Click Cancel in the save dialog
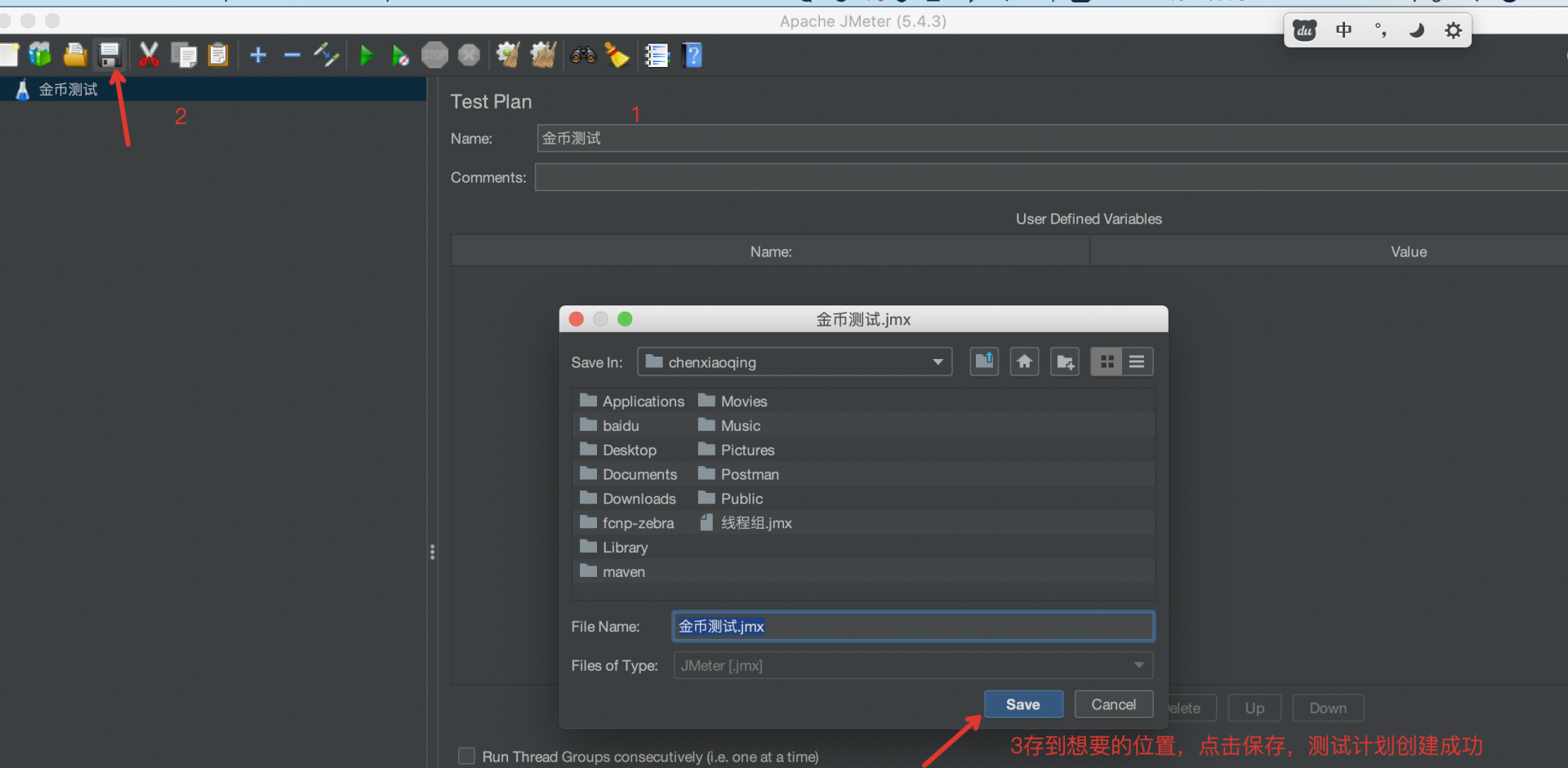Image resolution: width=1568 pixels, height=768 pixels. (1114, 704)
